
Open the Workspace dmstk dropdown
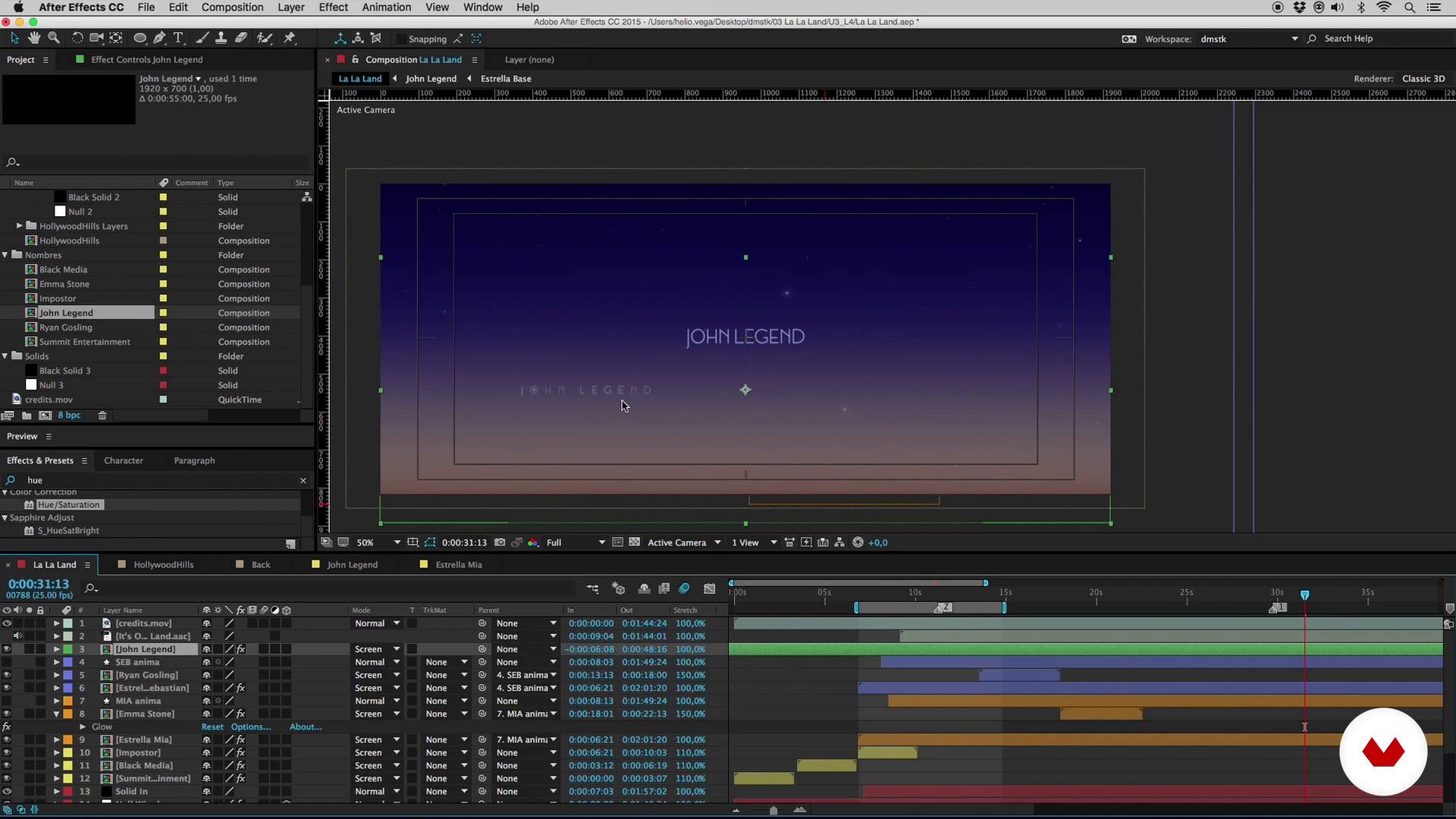click(1249, 39)
